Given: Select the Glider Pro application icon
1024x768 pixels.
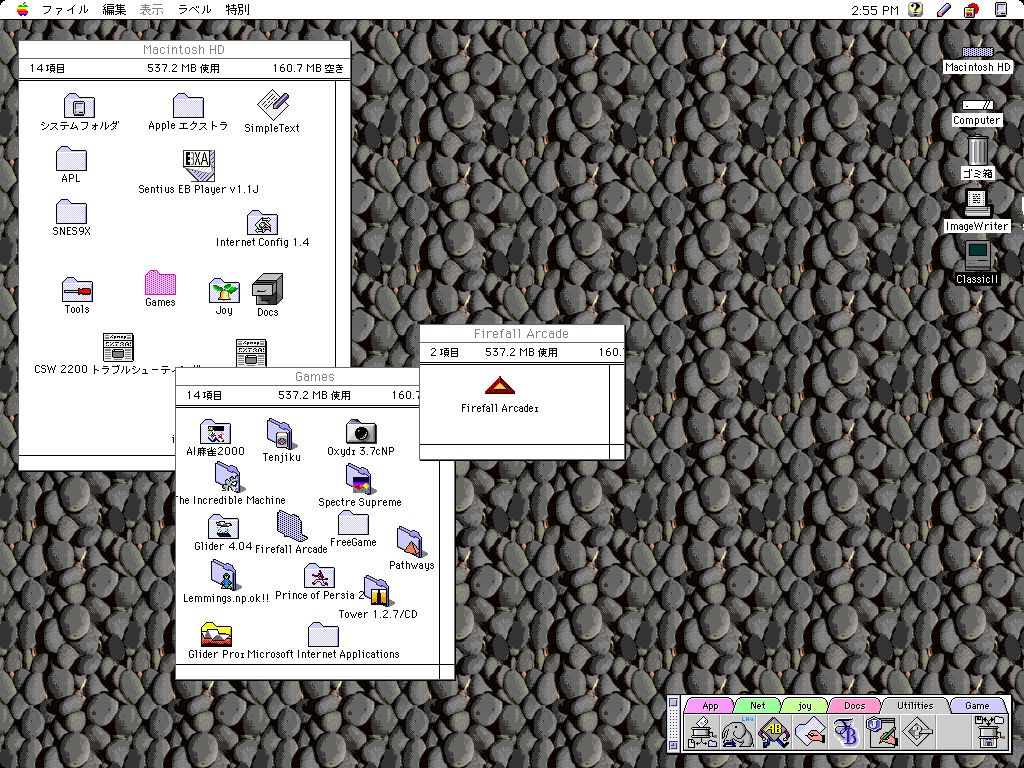Looking at the screenshot, I should pyautogui.click(x=216, y=634).
